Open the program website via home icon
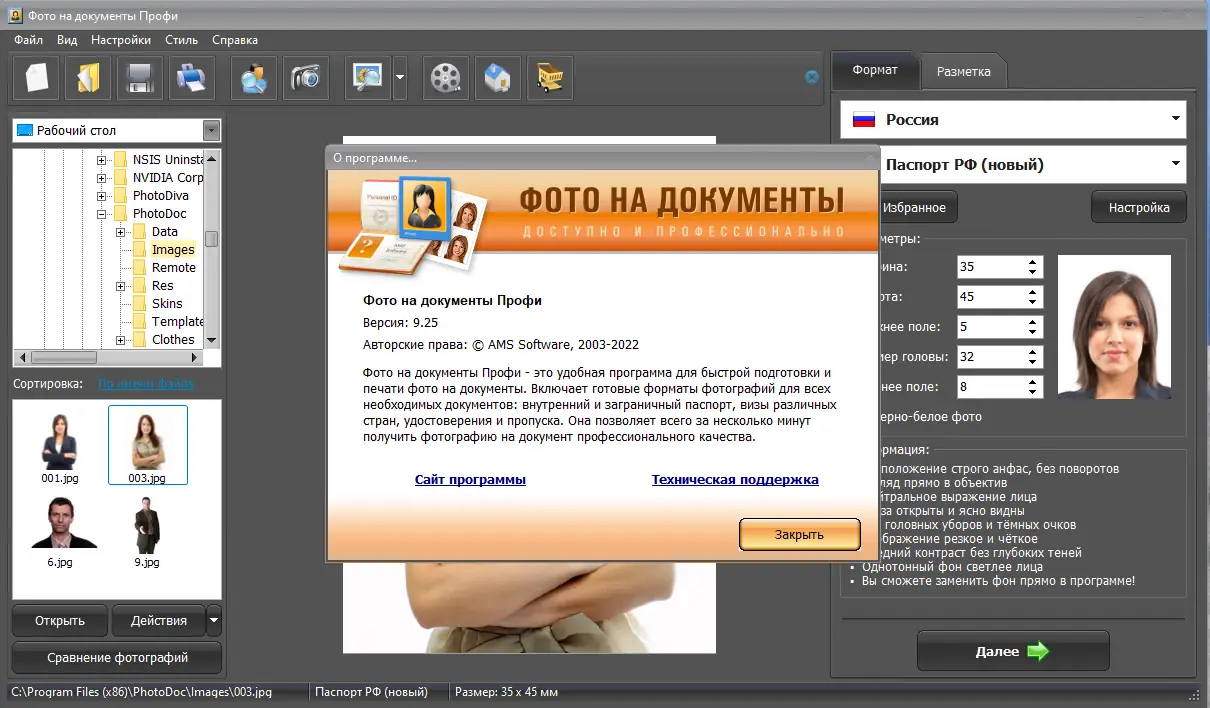The height and width of the screenshot is (708, 1210). [497, 77]
